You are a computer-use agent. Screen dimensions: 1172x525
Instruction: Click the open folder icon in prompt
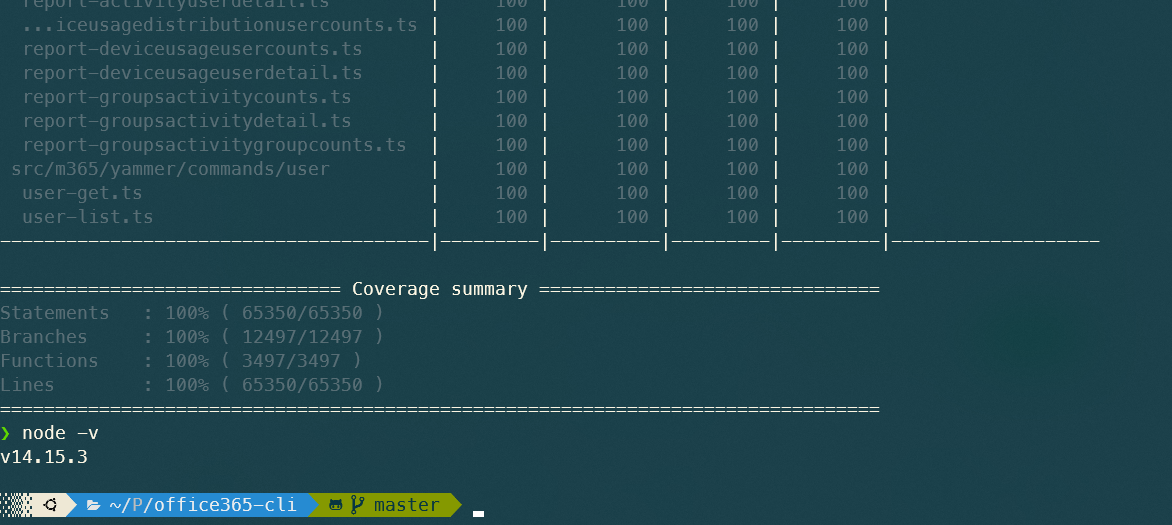coord(93,506)
